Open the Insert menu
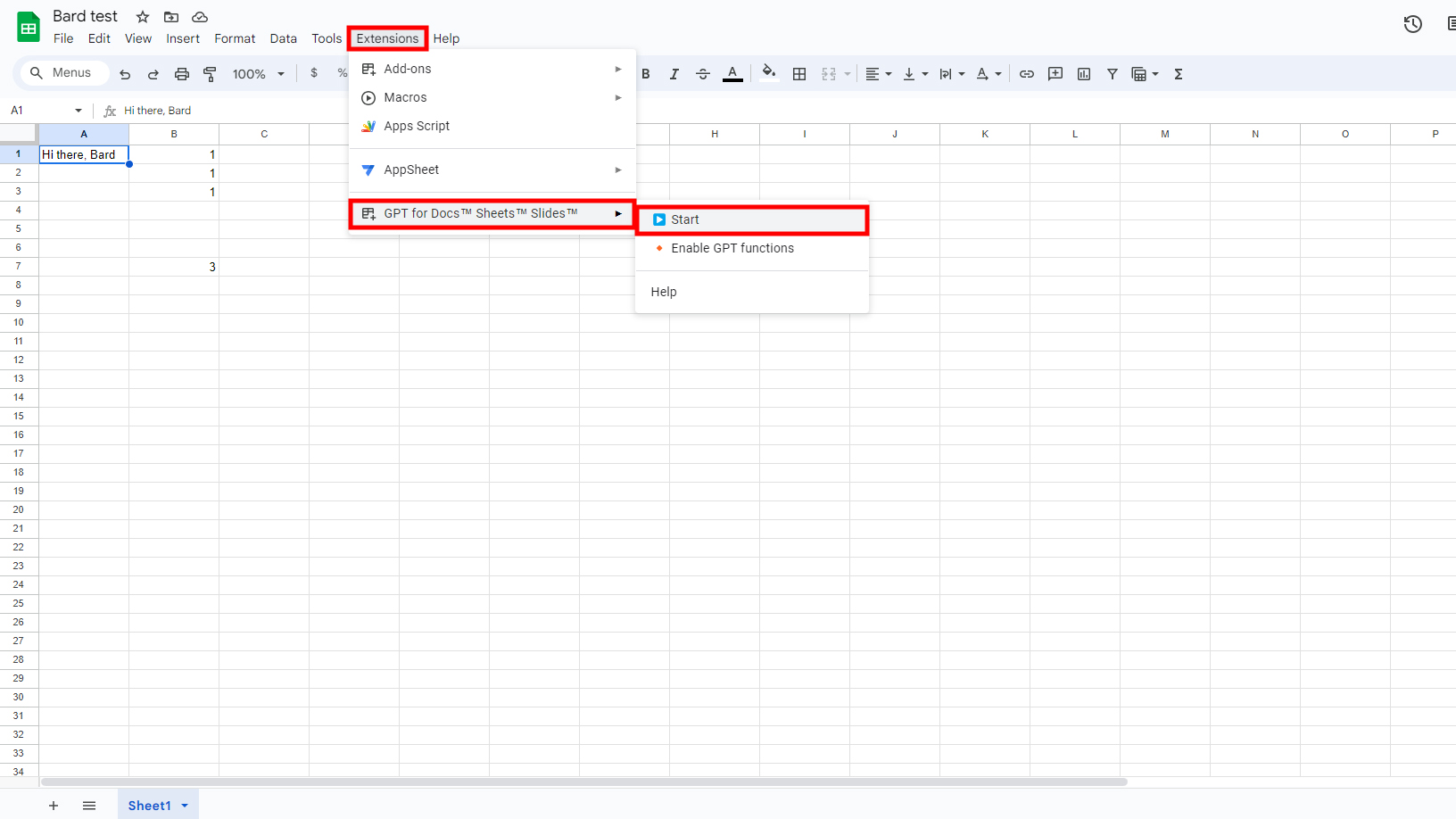Image resolution: width=1456 pixels, height=819 pixels. [183, 38]
